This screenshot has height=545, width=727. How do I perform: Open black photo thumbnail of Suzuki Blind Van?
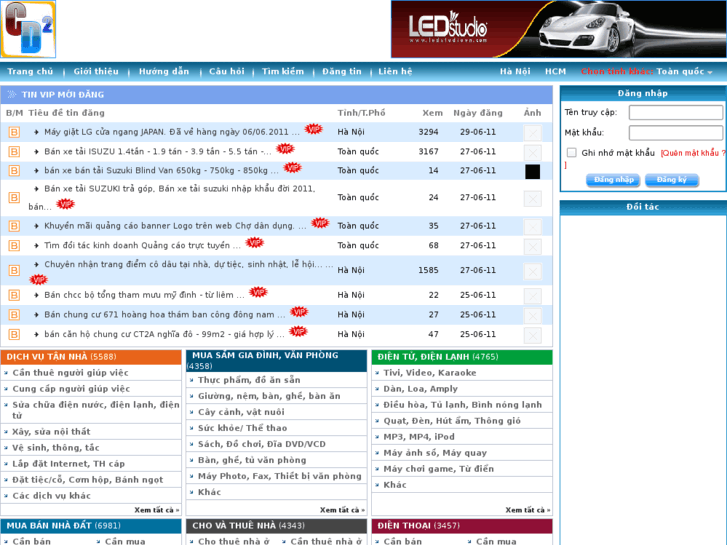pos(532,172)
